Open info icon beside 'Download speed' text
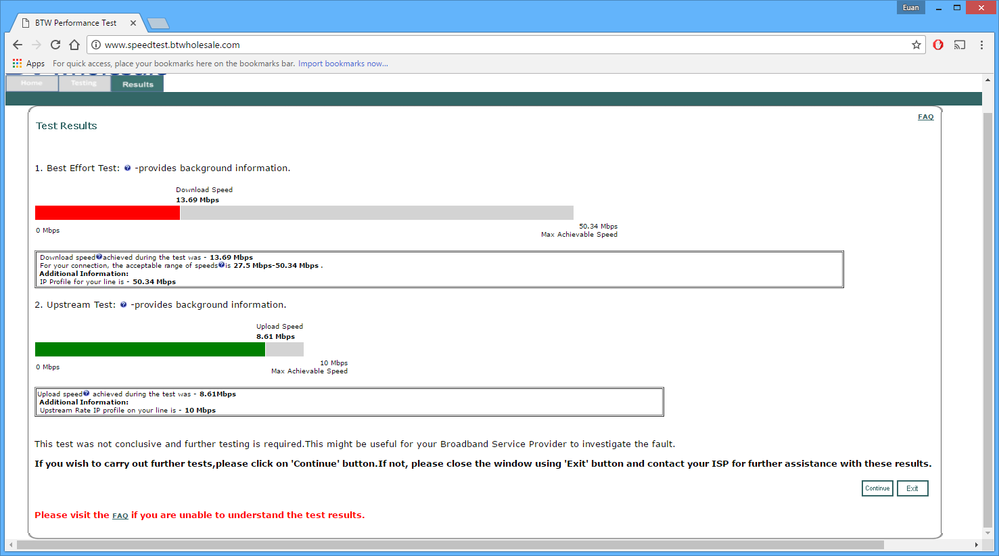The image size is (999, 556). click(99, 257)
